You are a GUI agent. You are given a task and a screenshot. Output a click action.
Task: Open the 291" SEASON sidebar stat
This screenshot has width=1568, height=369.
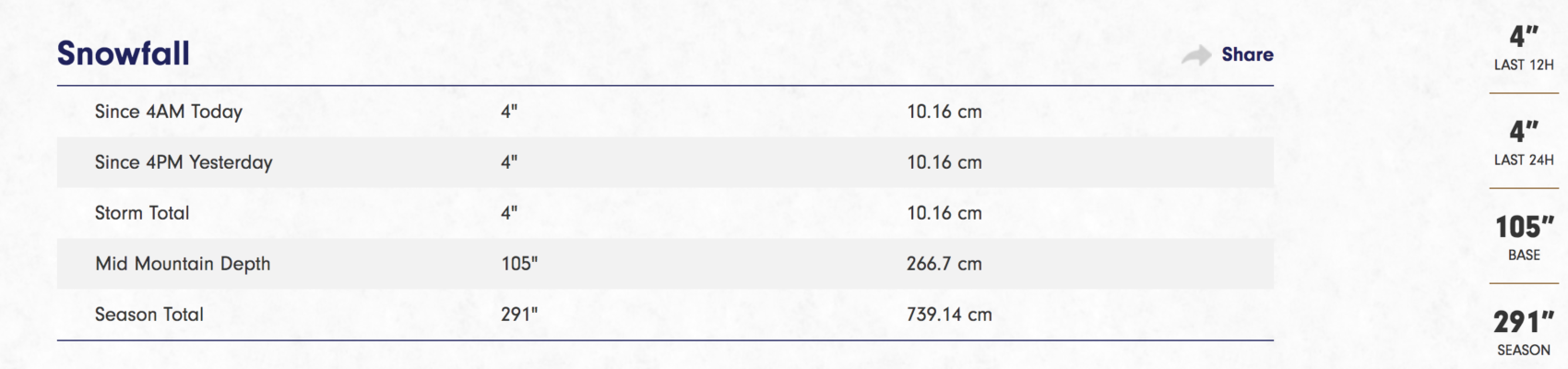point(1524,333)
